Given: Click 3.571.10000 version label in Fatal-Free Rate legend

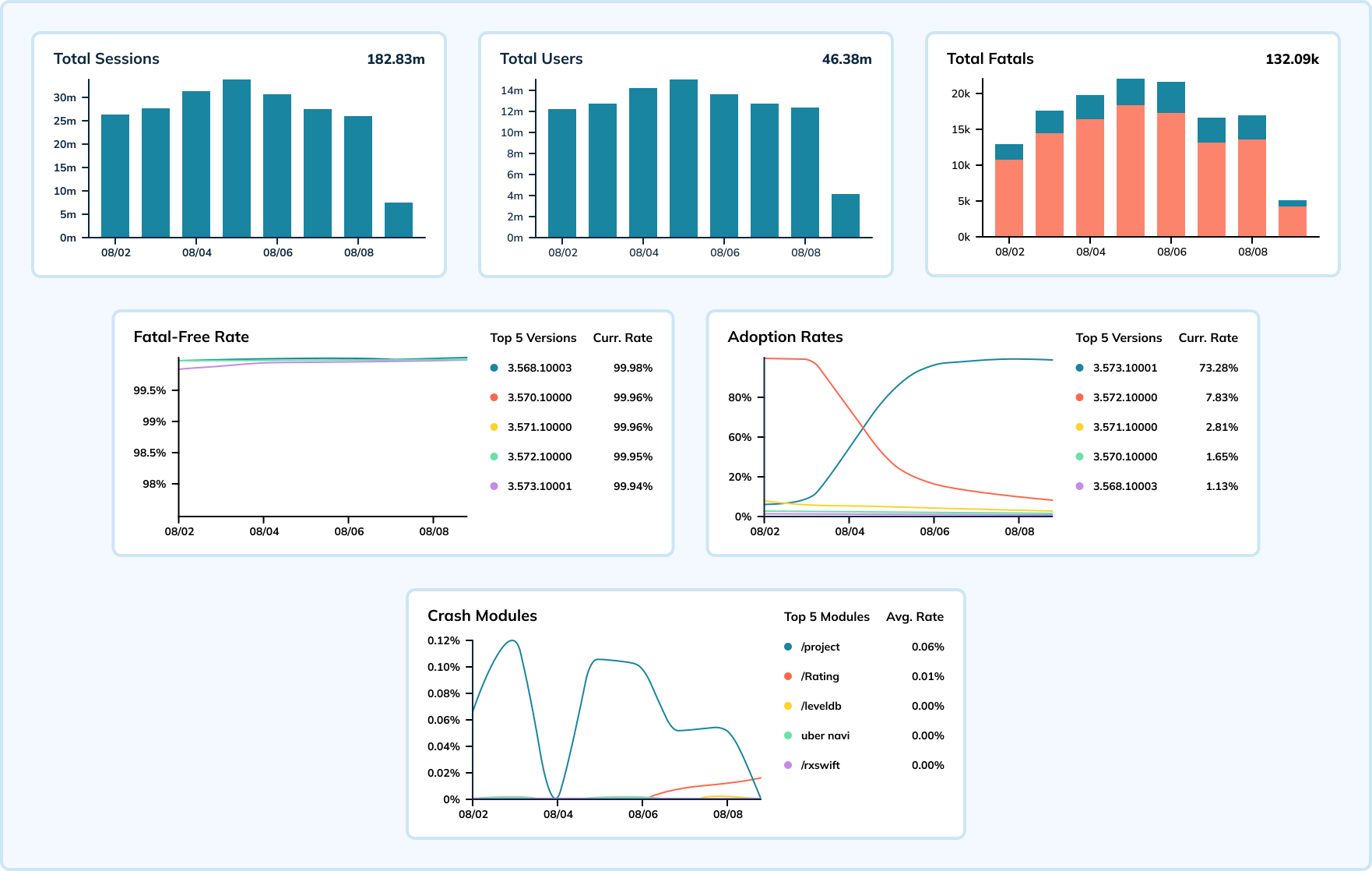Looking at the screenshot, I should click(540, 427).
